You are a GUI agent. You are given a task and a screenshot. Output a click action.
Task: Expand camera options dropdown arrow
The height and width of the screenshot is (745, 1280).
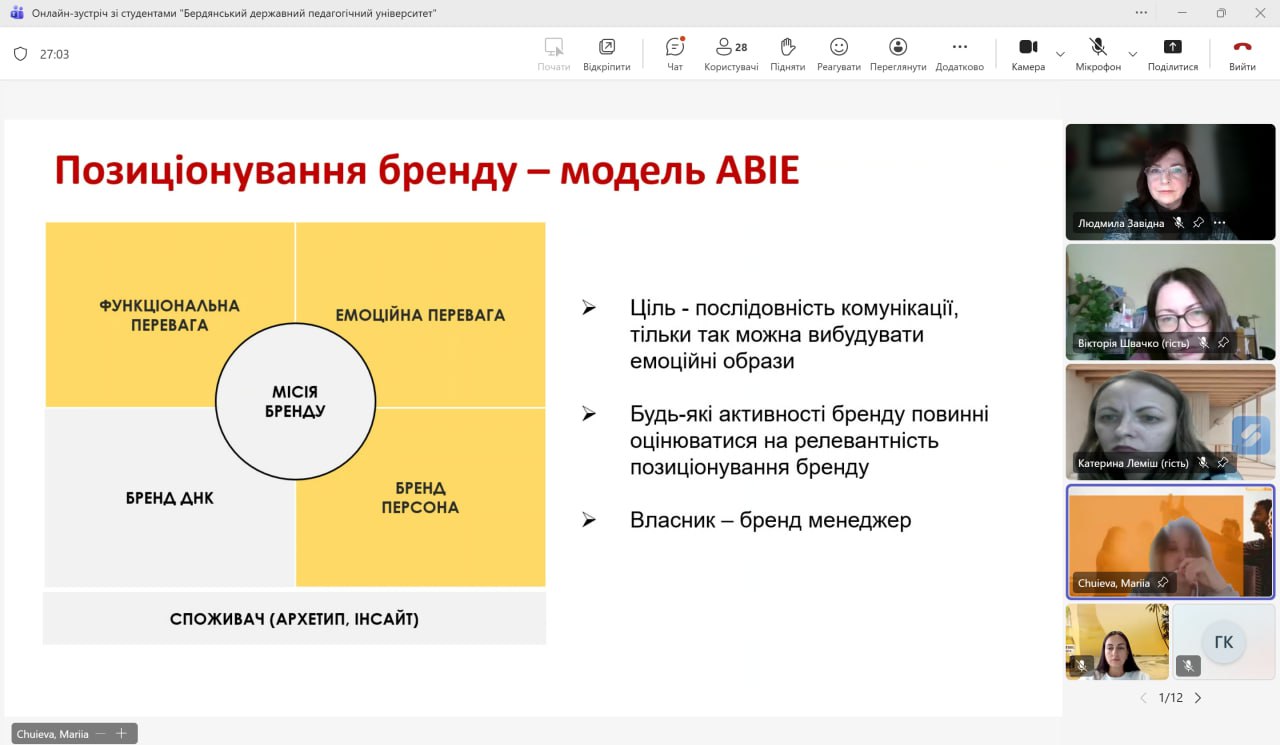point(1060,54)
